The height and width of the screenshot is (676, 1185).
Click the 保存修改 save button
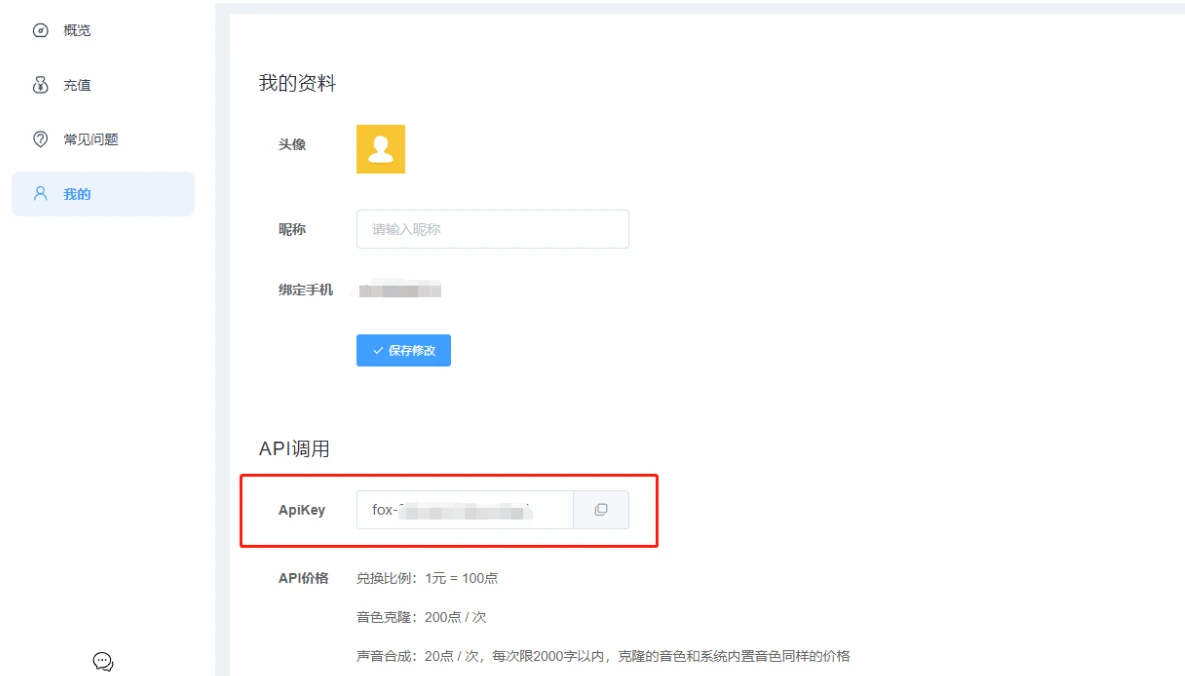tap(403, 350)
